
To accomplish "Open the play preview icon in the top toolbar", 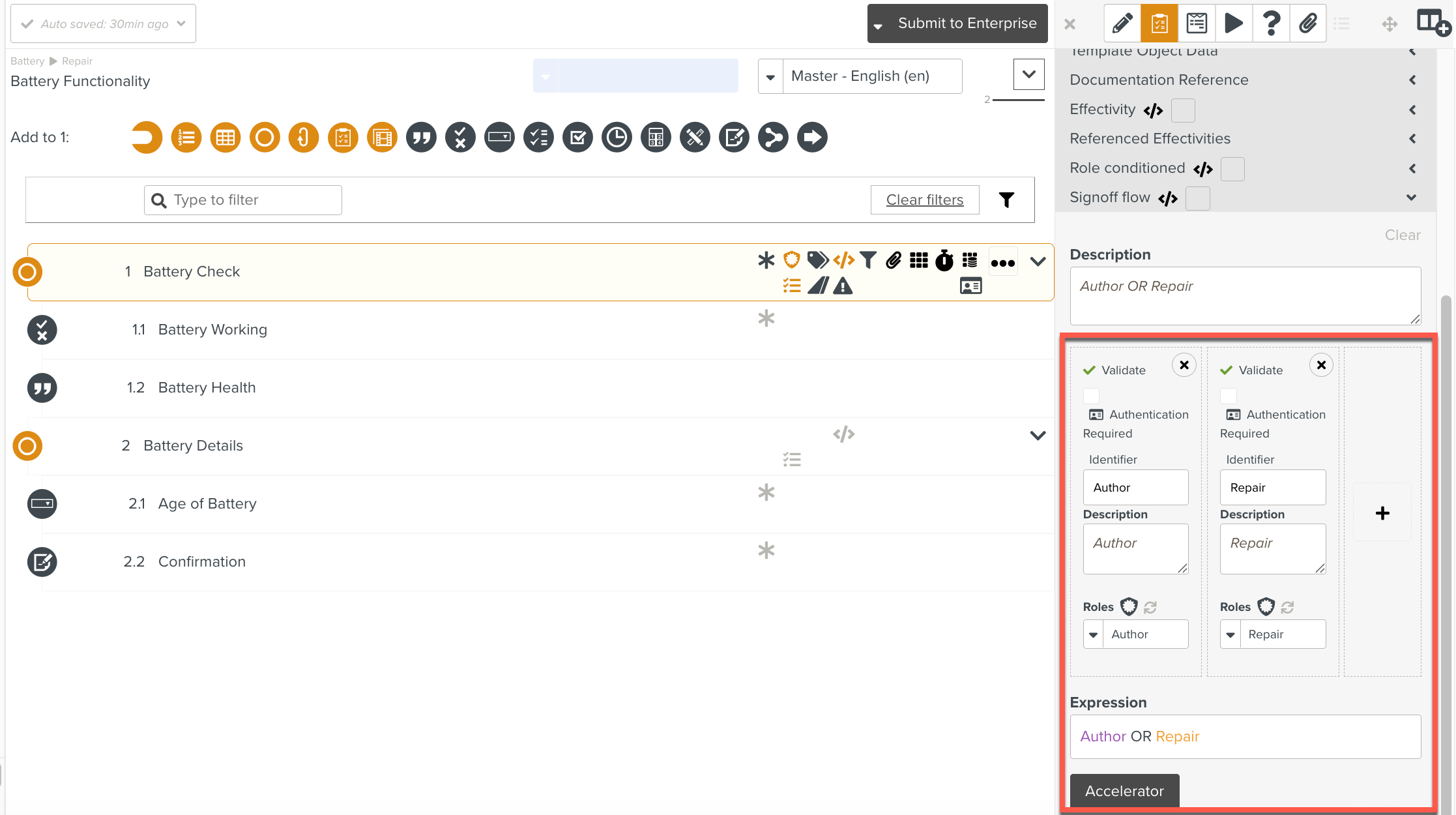I will coord(1233,23).
